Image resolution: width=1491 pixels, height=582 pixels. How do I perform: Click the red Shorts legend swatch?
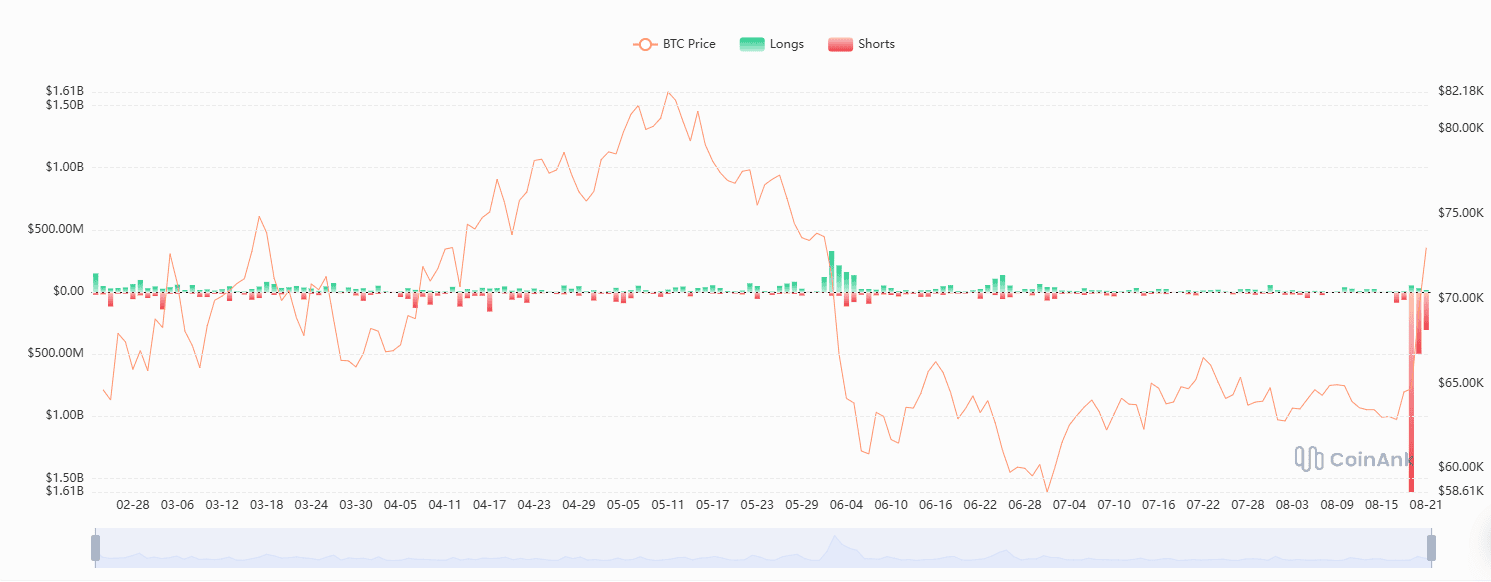841,44
